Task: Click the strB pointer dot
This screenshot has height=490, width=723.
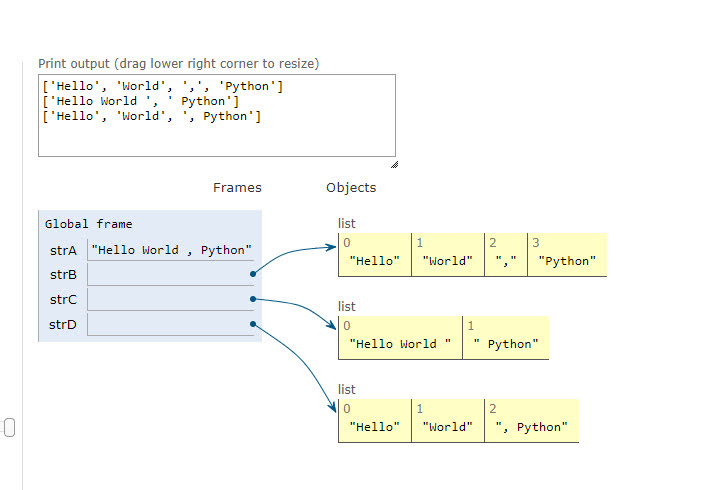Action: coord(253,274)
